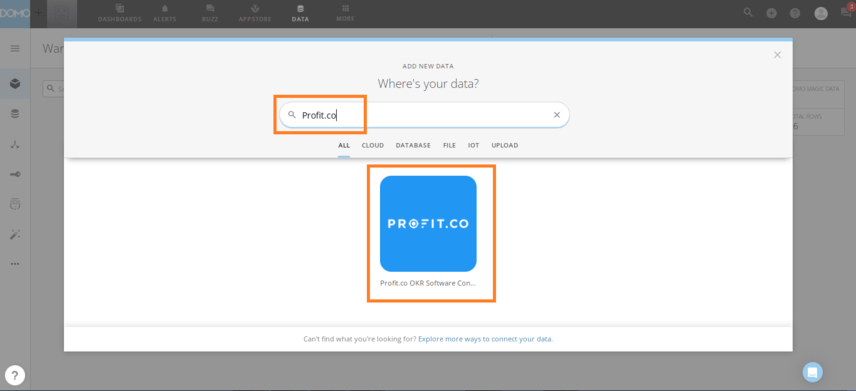Viewport: 856px width, 391px height.
Task: Open the Appstore in top navigation
Action: click(254, 13)
